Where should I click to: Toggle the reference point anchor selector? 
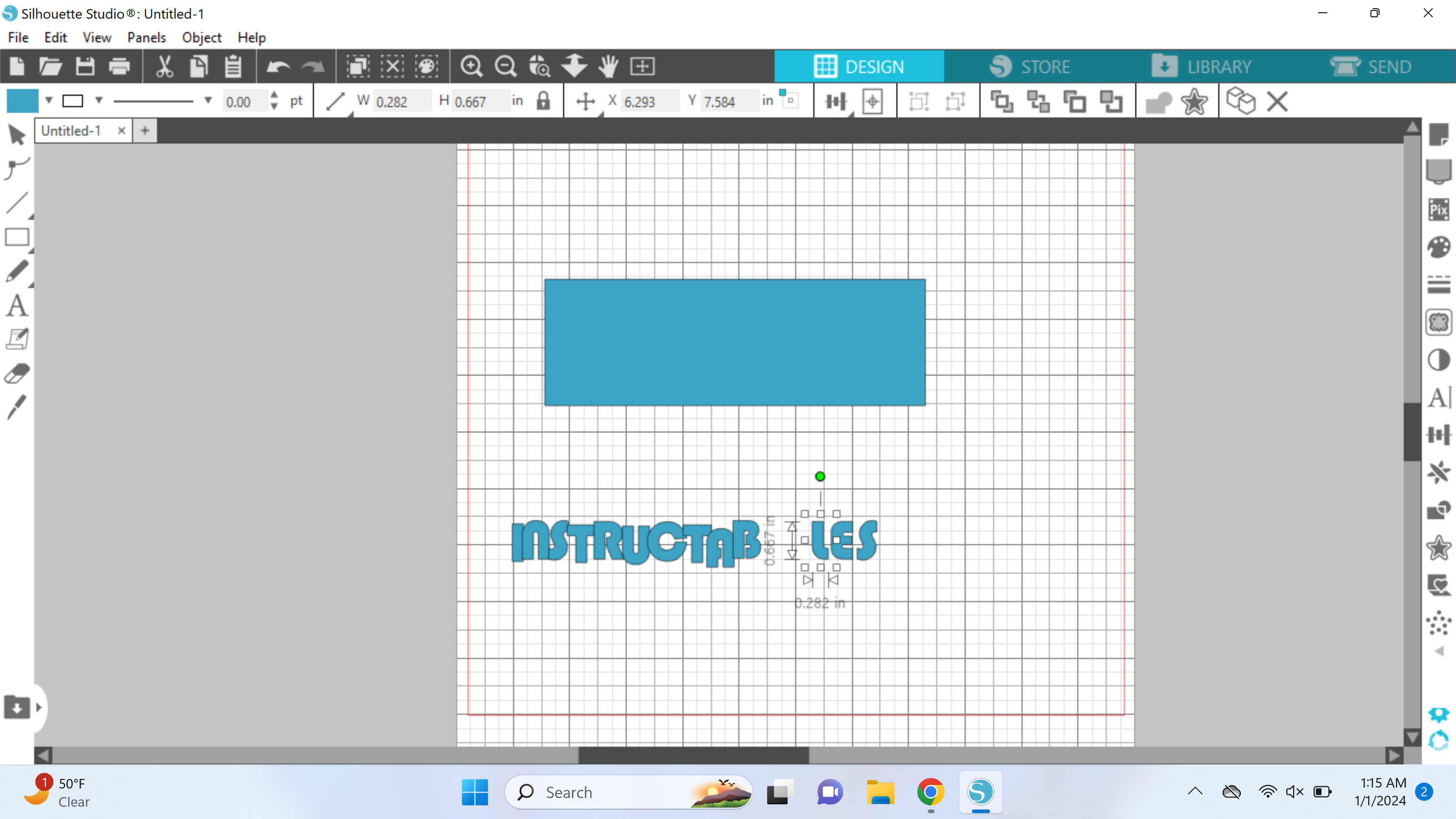pos(789,100)
